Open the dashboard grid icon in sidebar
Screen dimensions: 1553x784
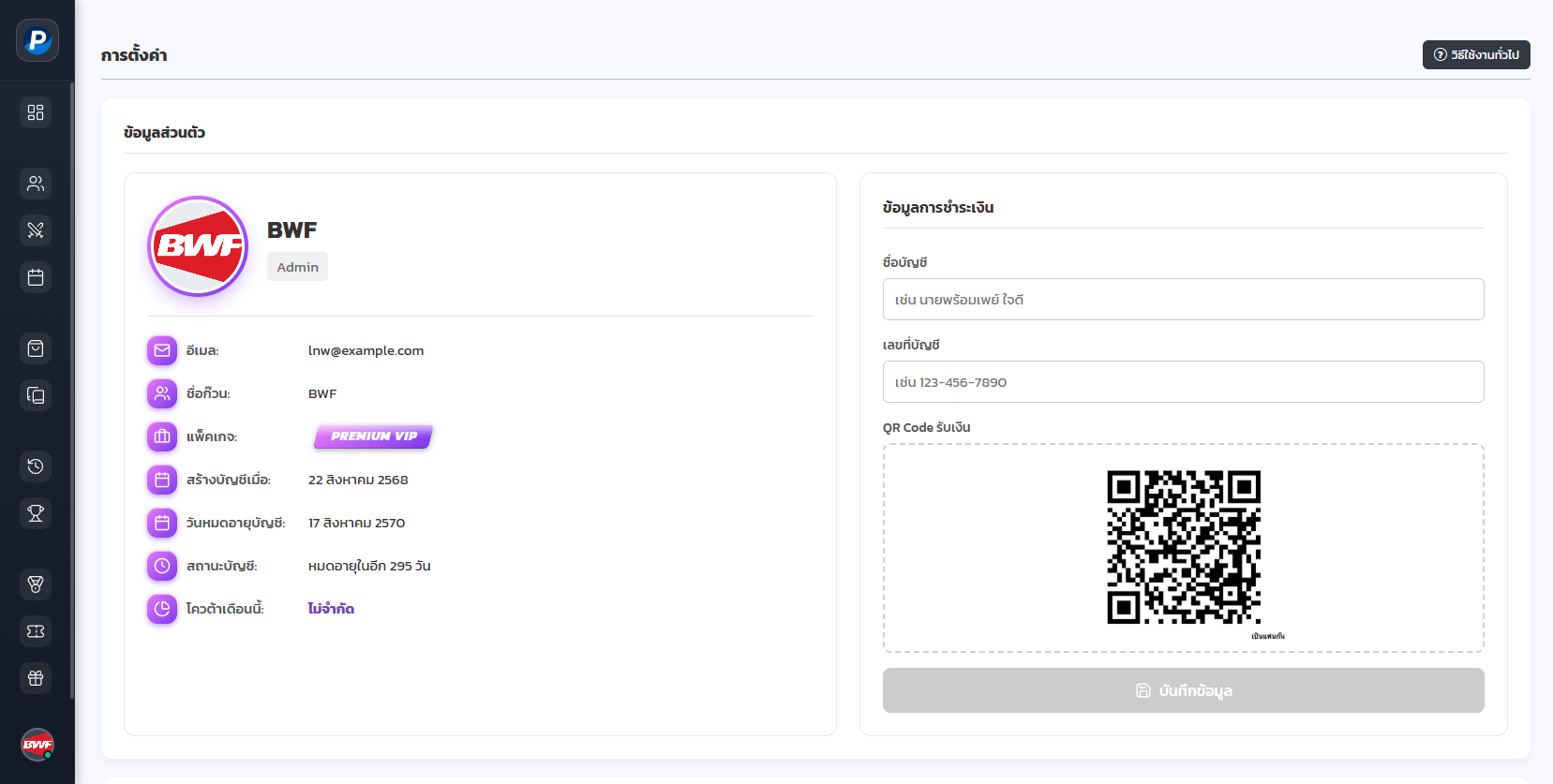(36, 112)
